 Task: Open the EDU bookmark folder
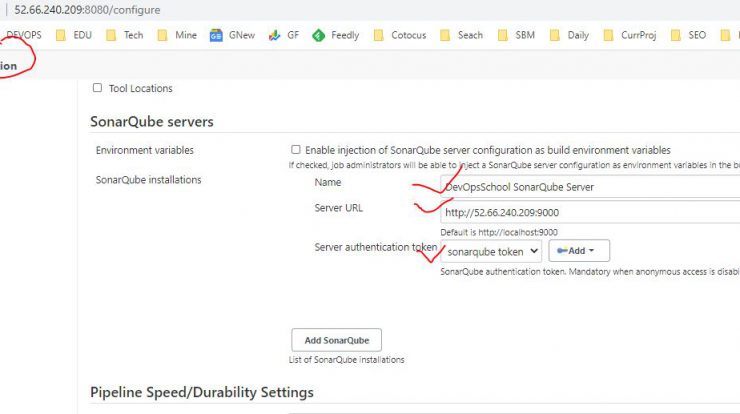pos(74,35)
